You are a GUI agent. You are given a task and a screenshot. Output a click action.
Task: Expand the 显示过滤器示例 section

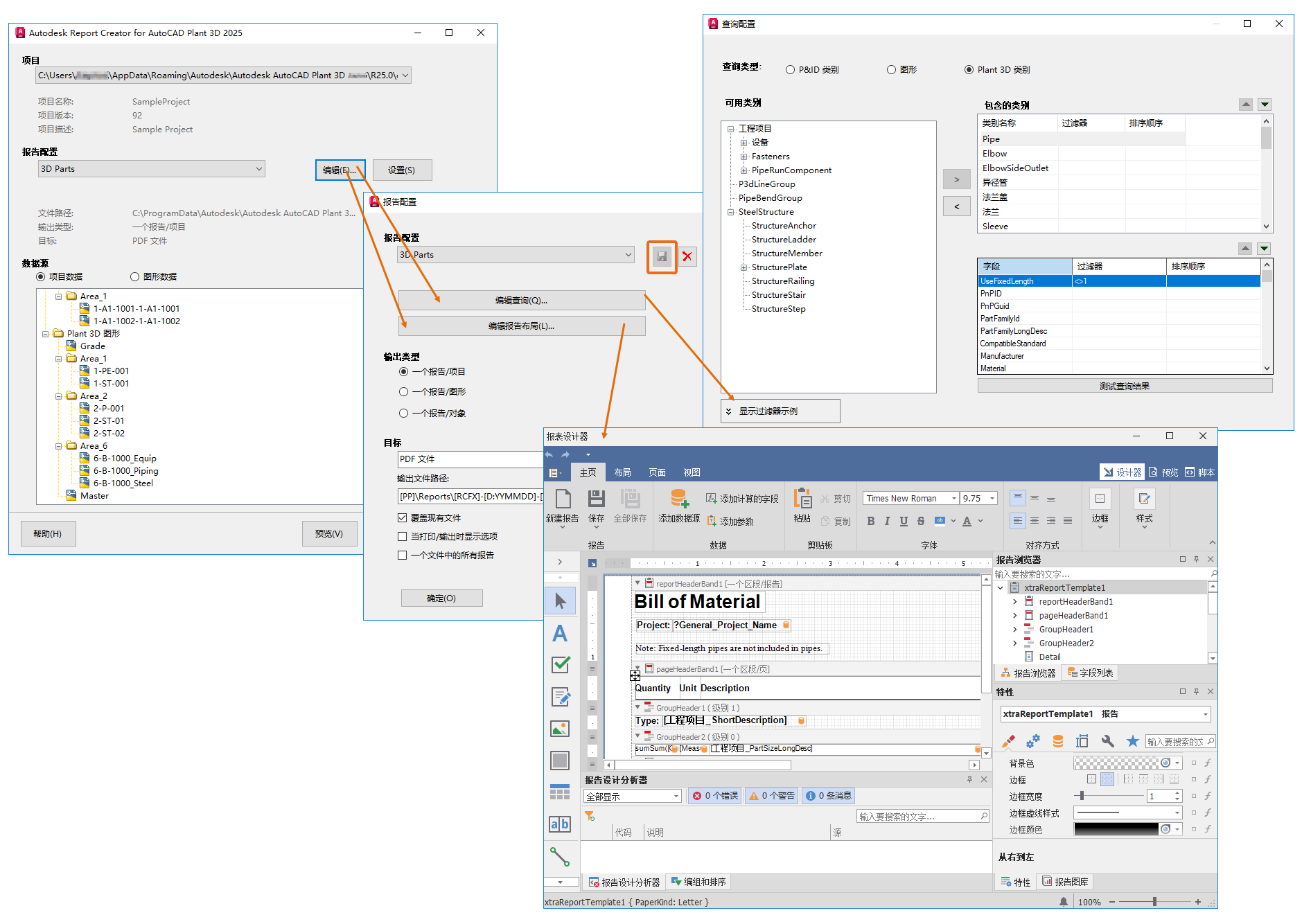click(x=780, y=411)
